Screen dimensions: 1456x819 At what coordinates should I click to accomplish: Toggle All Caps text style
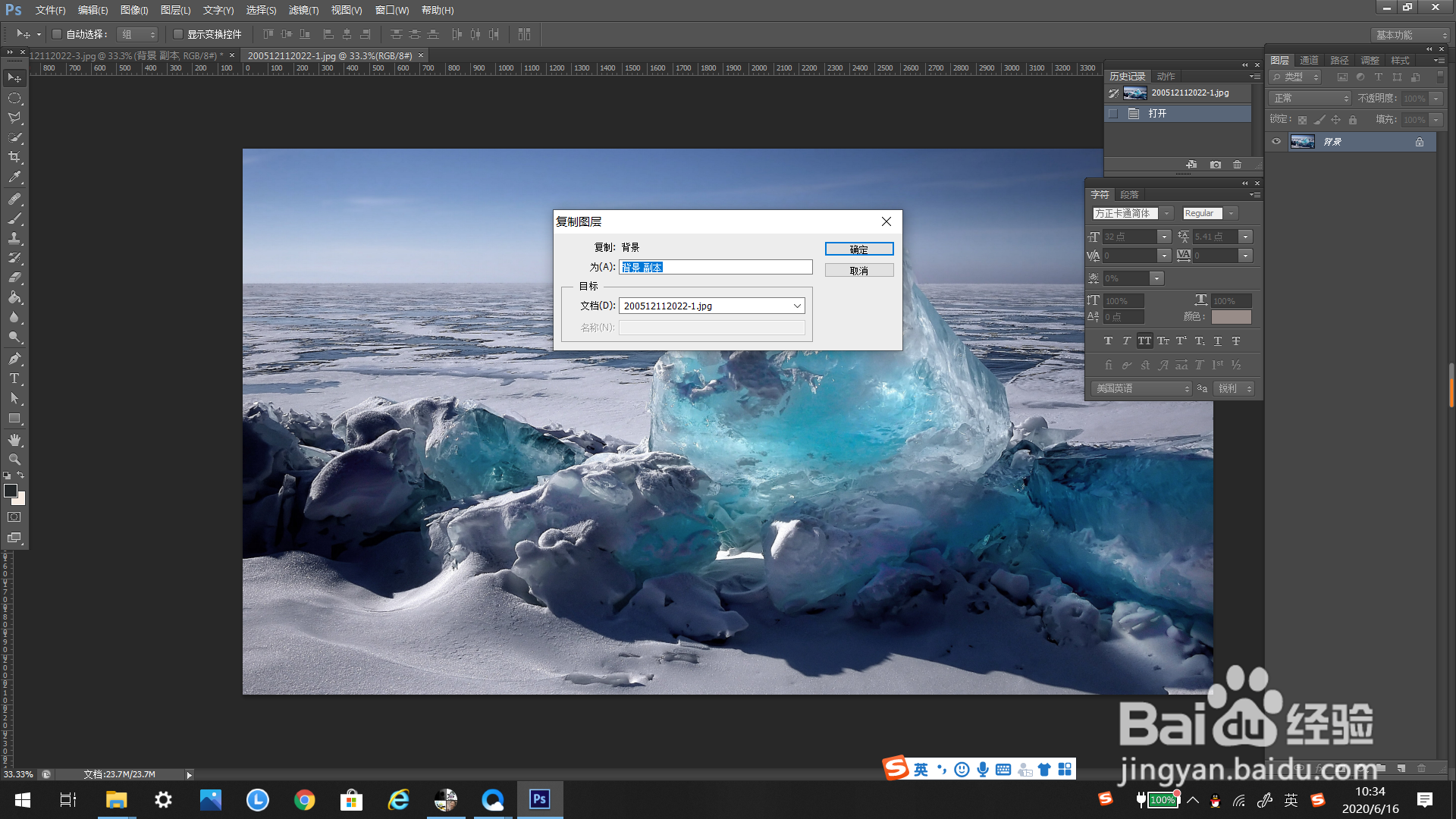coord(1144,341)
